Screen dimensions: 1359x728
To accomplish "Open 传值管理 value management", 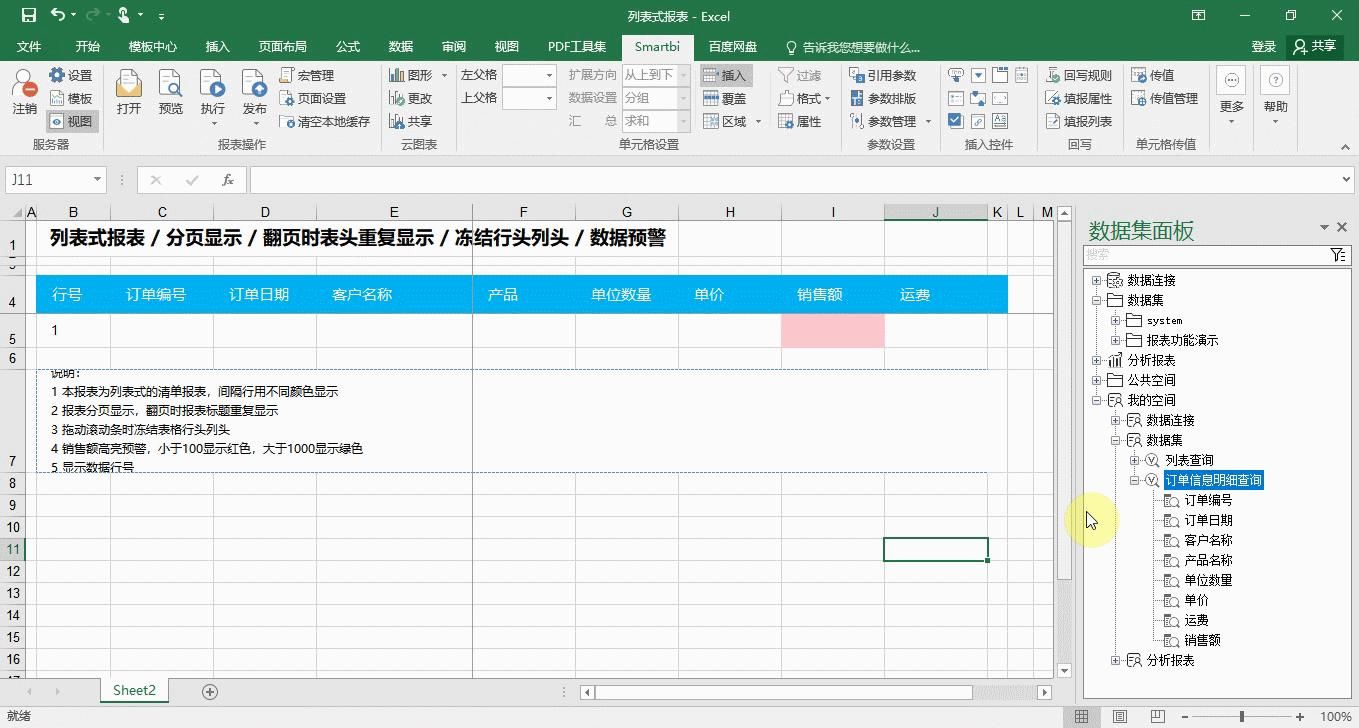I will point(1165,98).
